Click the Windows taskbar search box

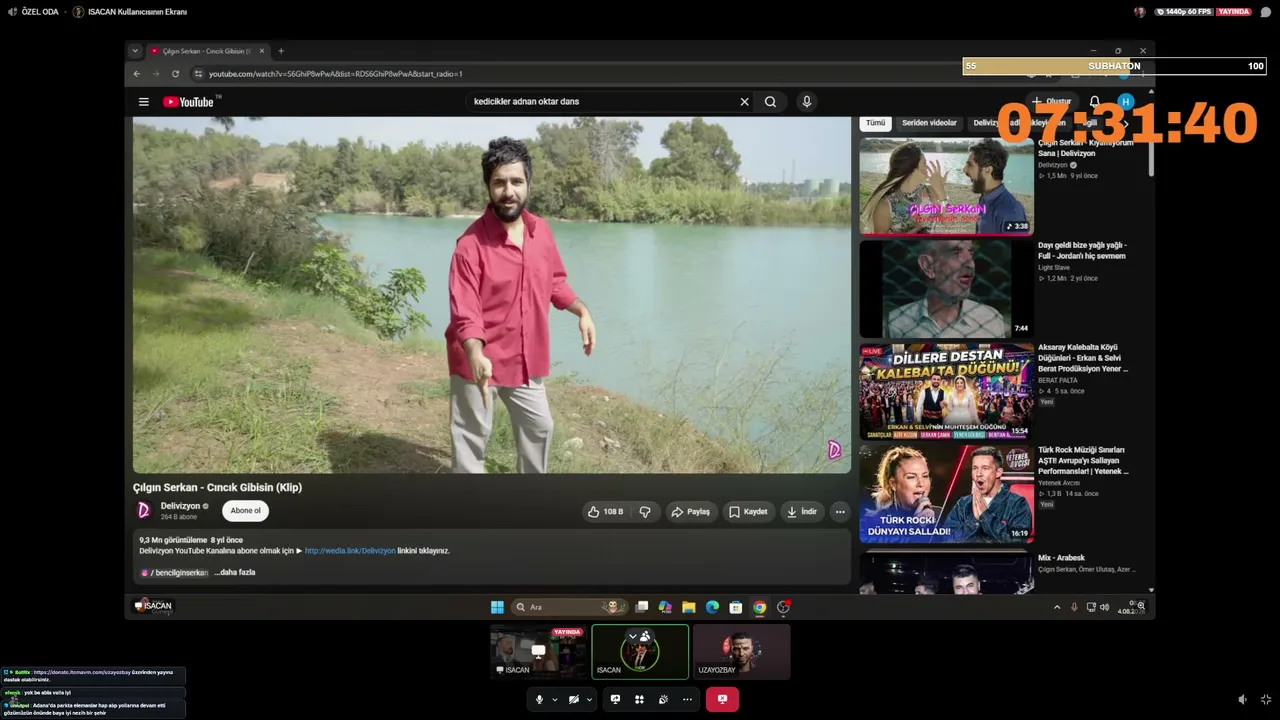[569, 607]
